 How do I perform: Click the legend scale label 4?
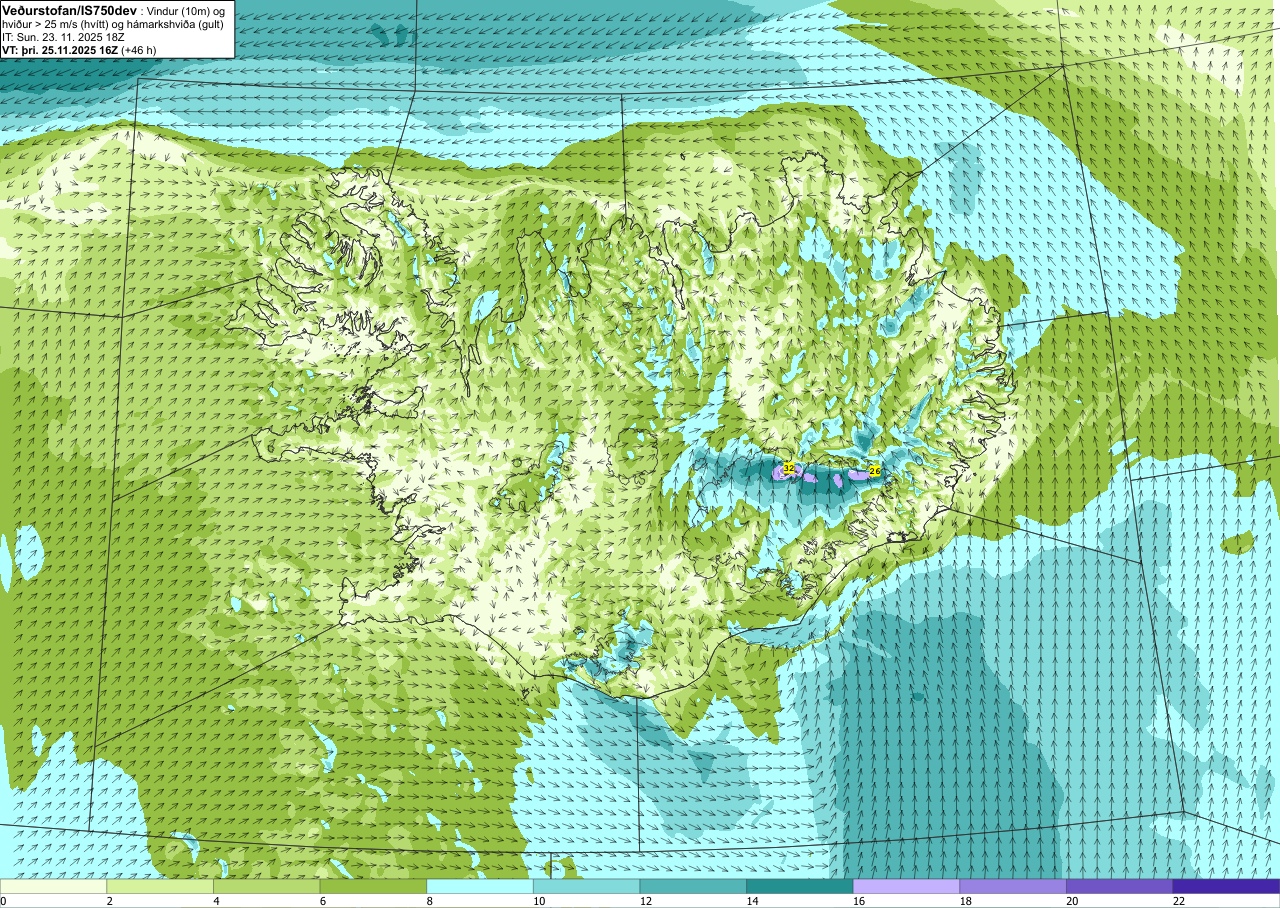coord(216,901)
